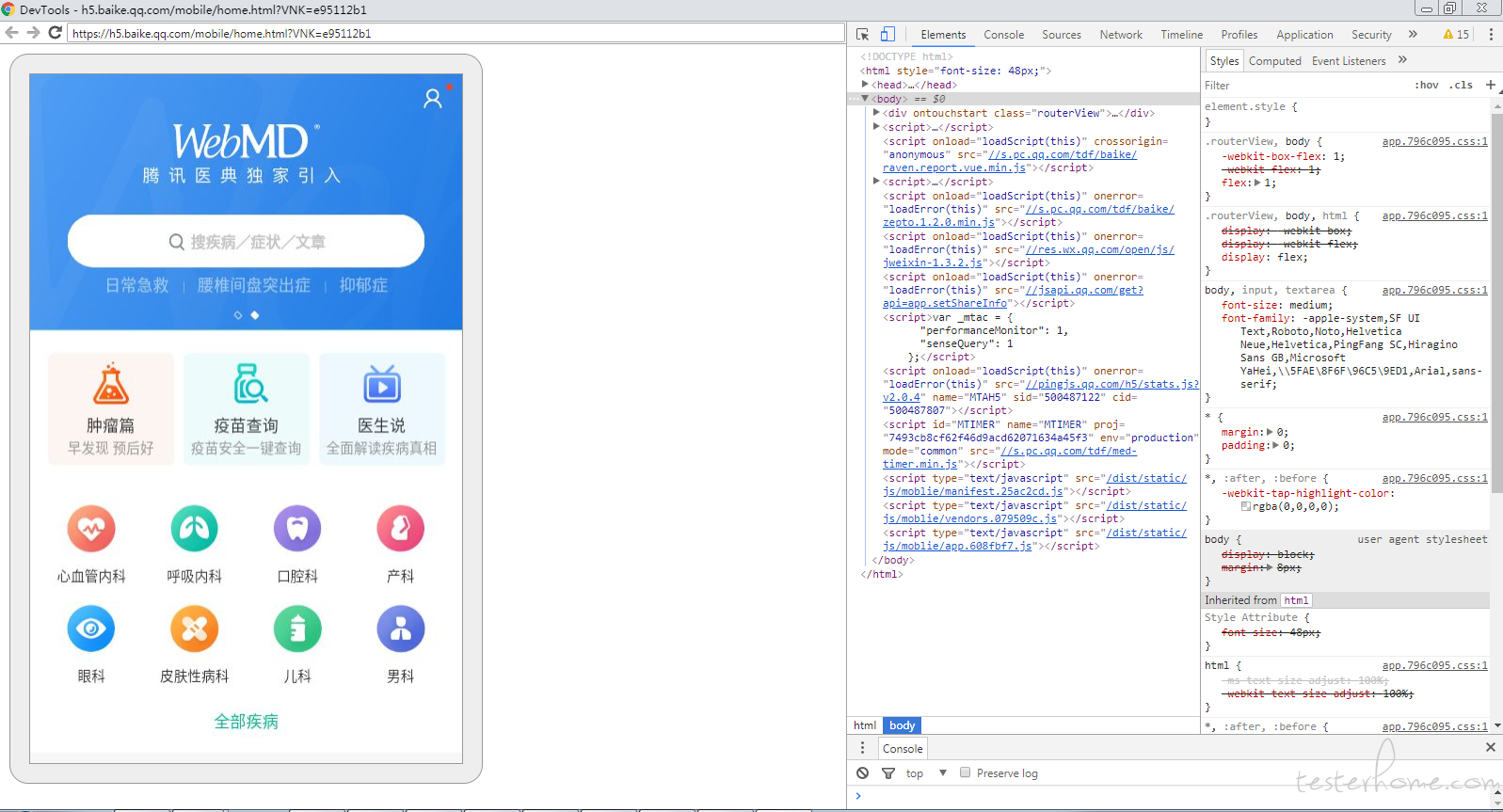The width and height of the screenshot is (1503, 812).
Task: Open the 产科 obstetrics icon
Action: point(401,529)
